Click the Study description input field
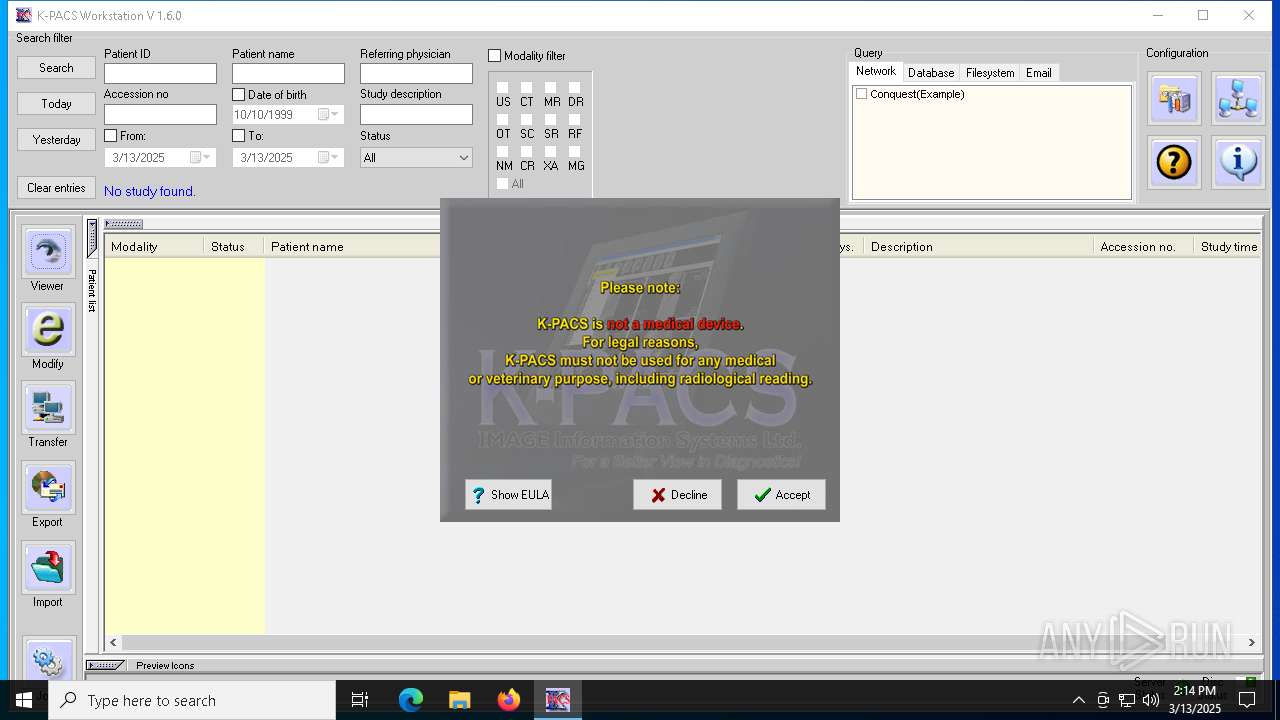The image size is (1280, 720). point(416,115)
